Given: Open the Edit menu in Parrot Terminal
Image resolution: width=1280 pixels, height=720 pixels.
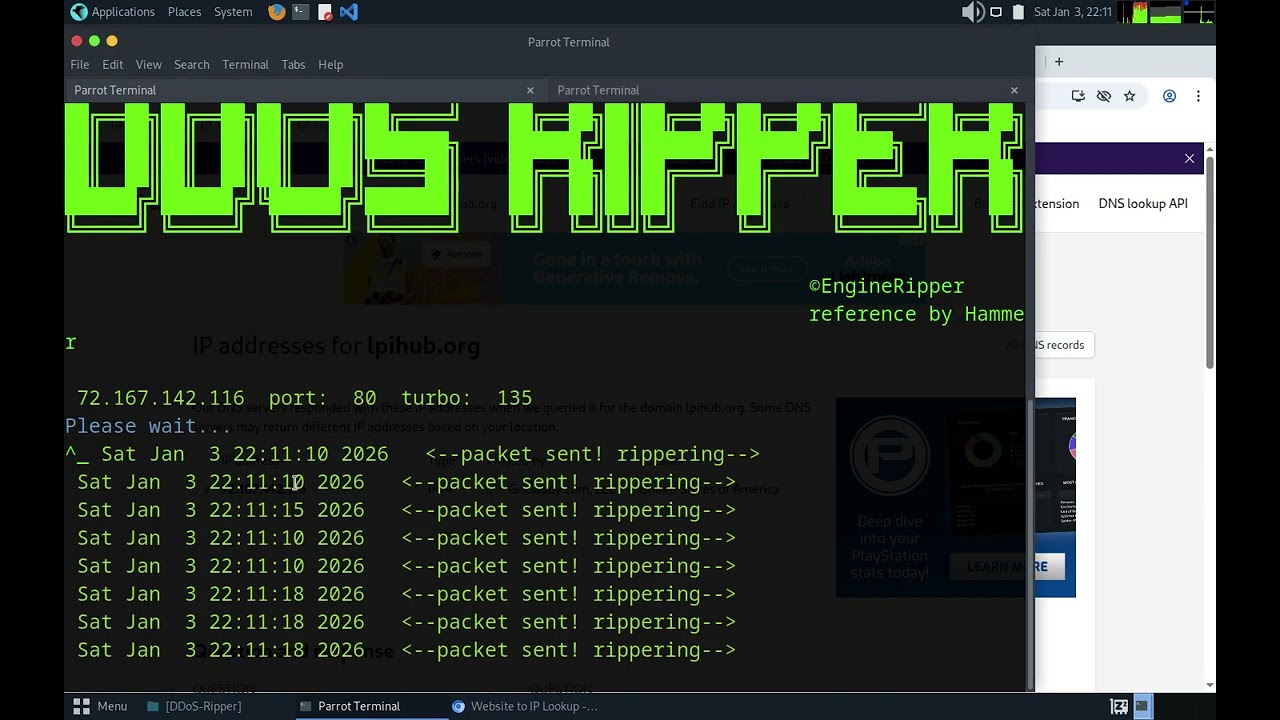Looking at the screenshot, I should coord(113,64).
